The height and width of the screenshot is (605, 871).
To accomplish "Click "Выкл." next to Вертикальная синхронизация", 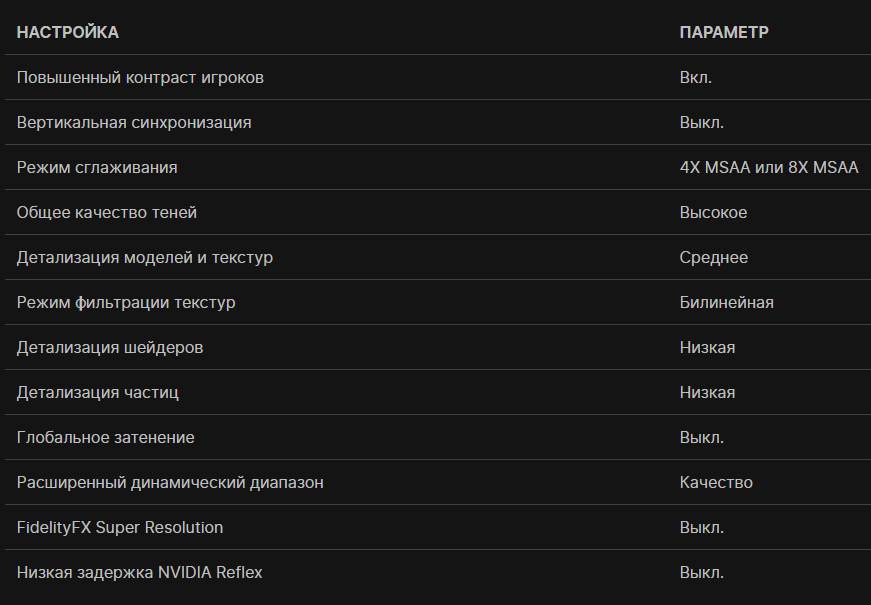I will coord(701,122).
